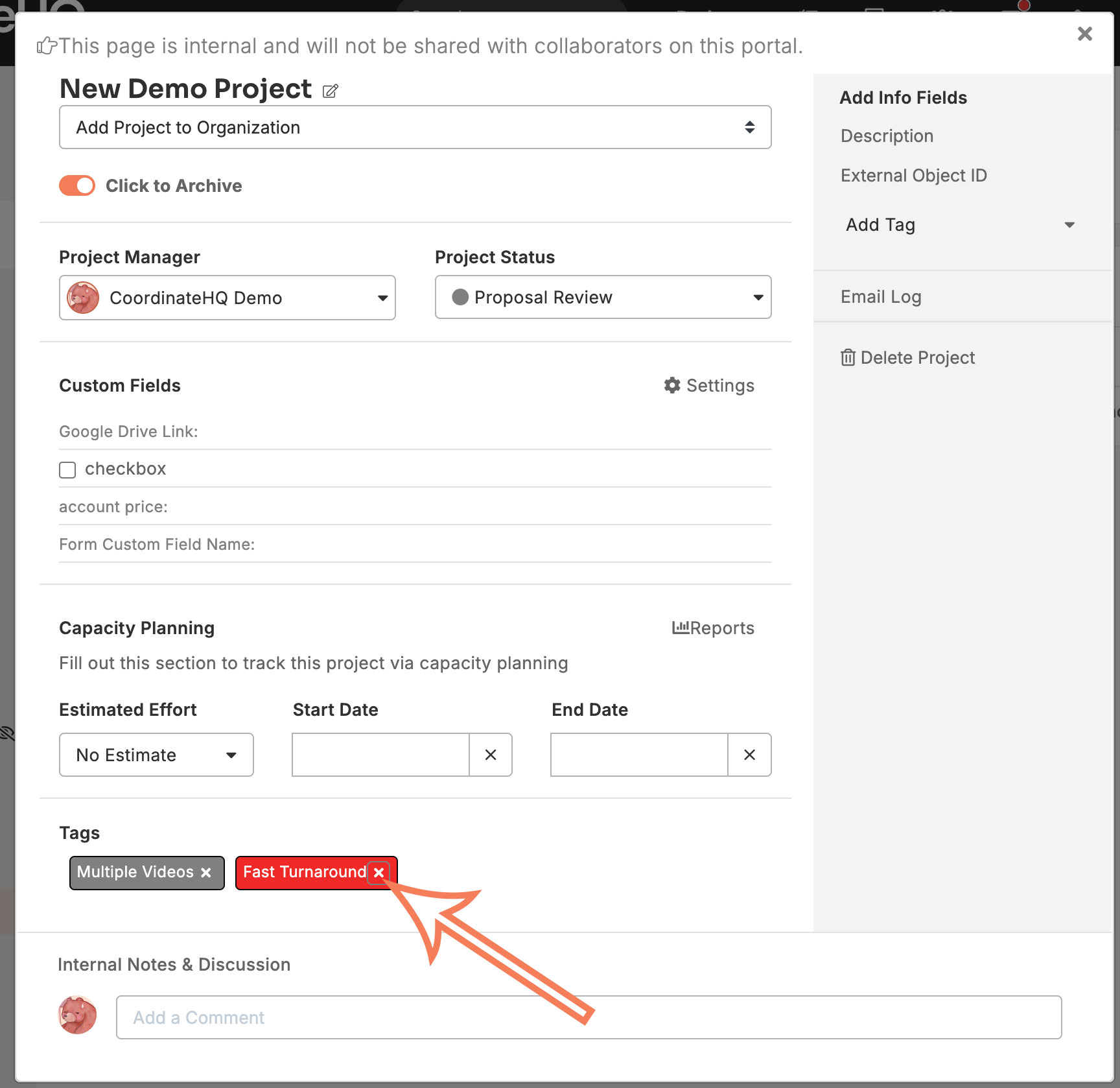Edit the New Demo Project title pencil icon
Viewport: 1120px width, 1088px height.
tap(331, 91)
